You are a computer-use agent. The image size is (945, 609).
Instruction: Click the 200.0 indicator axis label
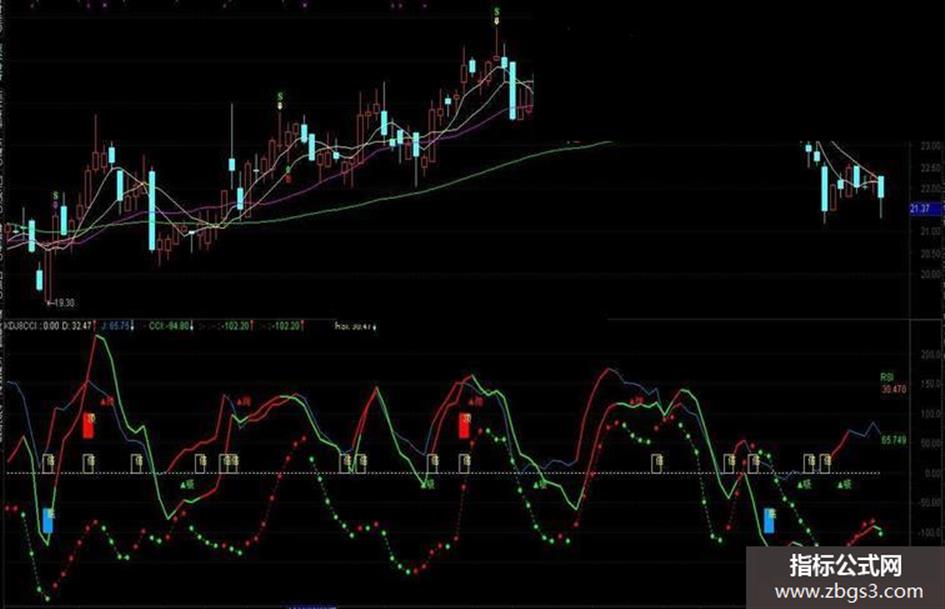931,355
